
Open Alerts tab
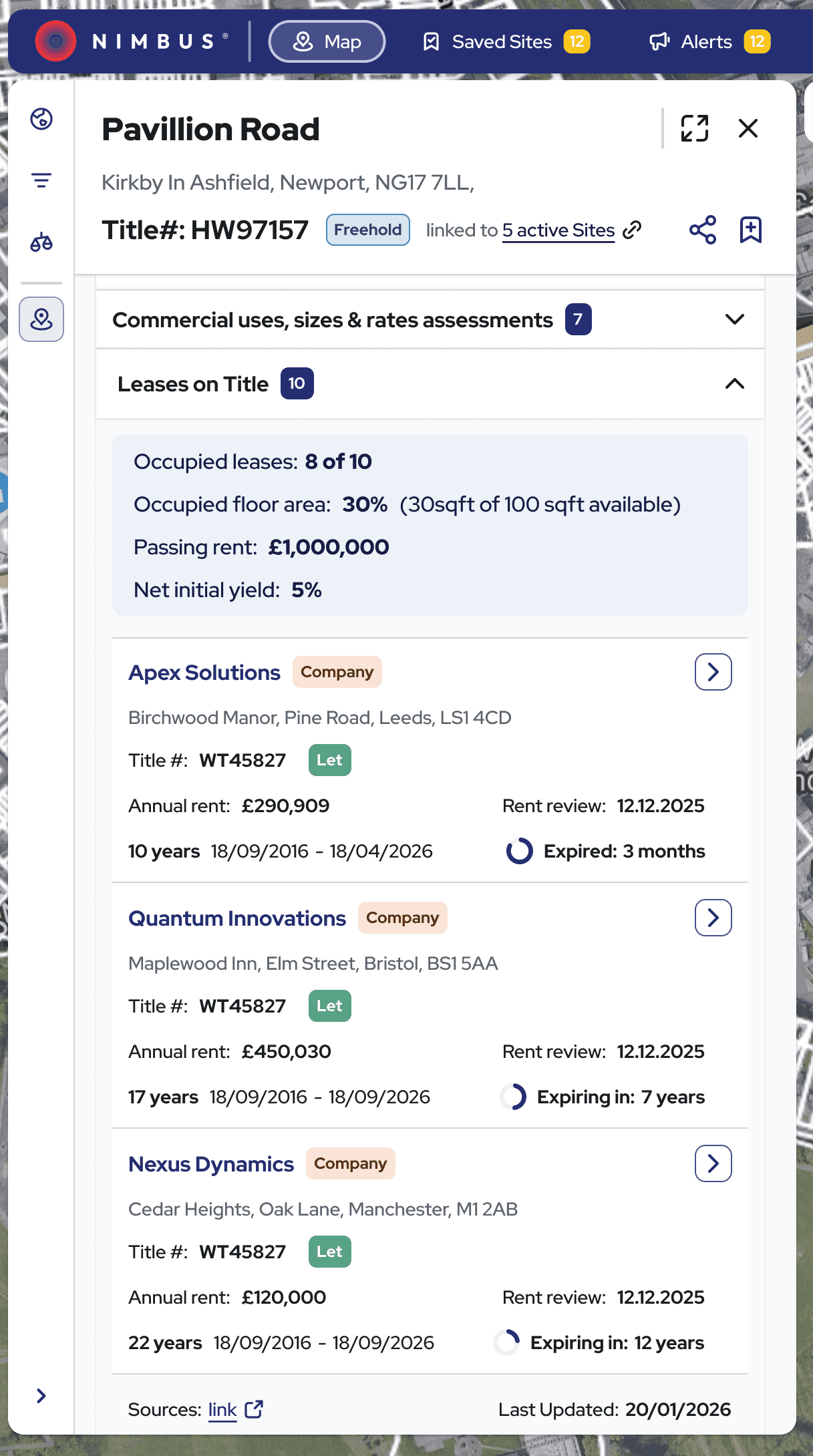pos(709,41)
